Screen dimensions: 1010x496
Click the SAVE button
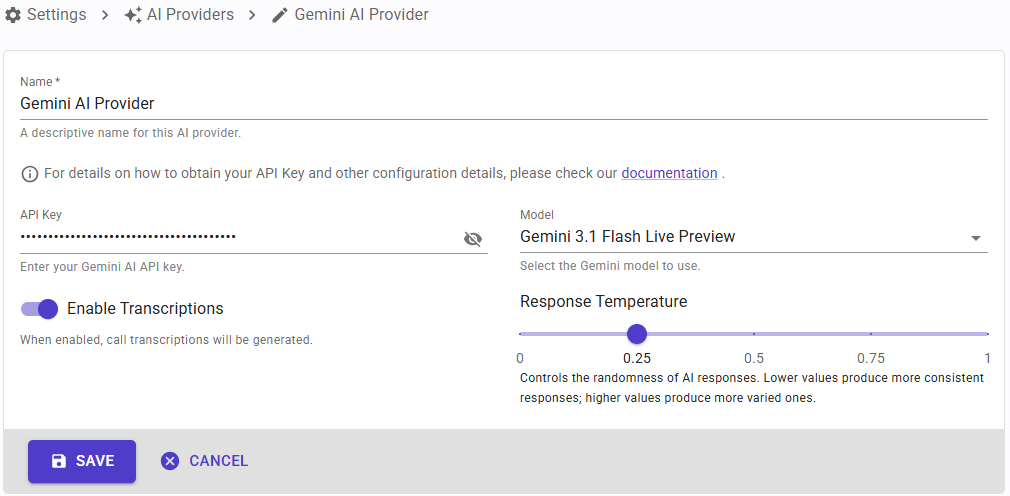[82, 461]
